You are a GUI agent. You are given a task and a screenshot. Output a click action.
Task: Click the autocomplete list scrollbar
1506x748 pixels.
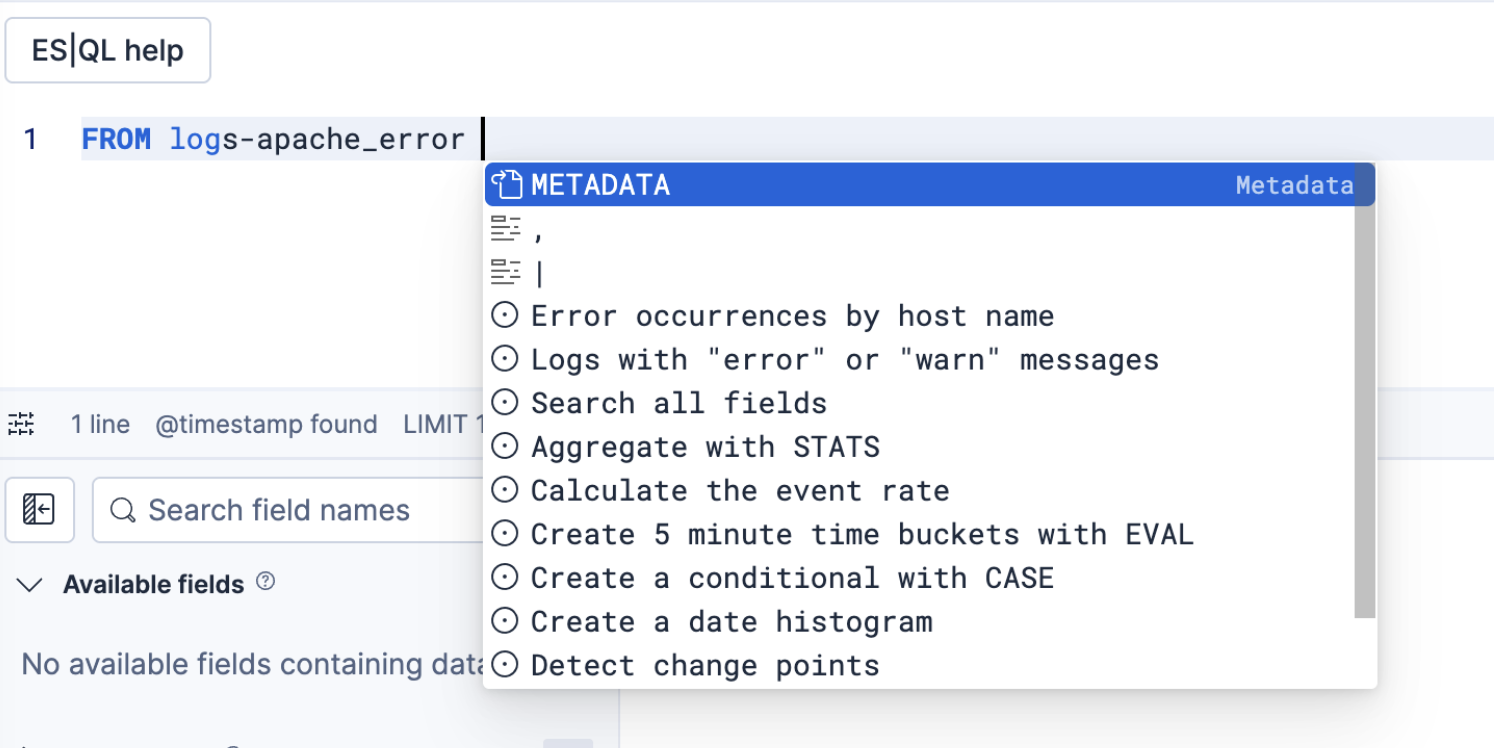(1364, 400)
